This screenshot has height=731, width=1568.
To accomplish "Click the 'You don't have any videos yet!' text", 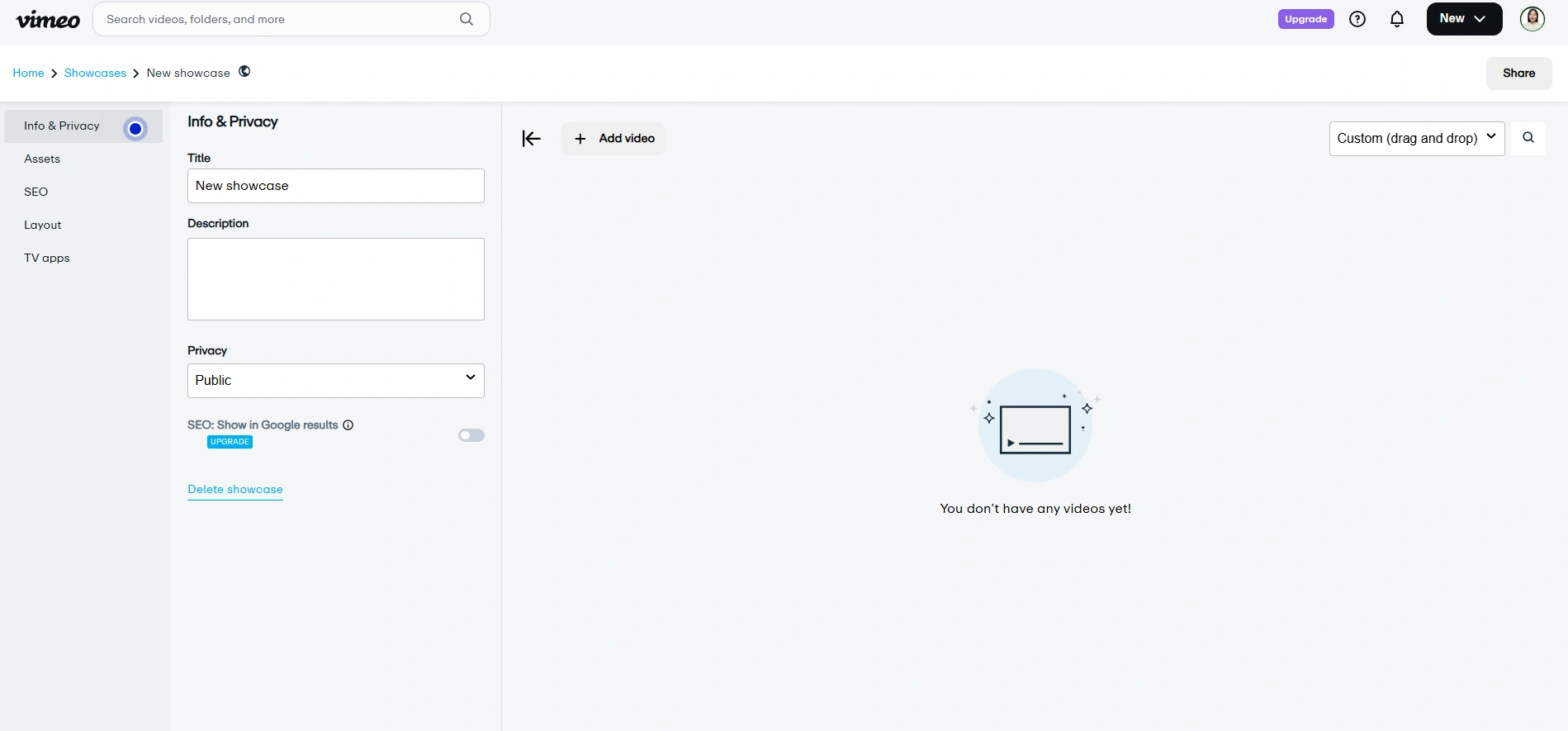I will coord(1035,509).
